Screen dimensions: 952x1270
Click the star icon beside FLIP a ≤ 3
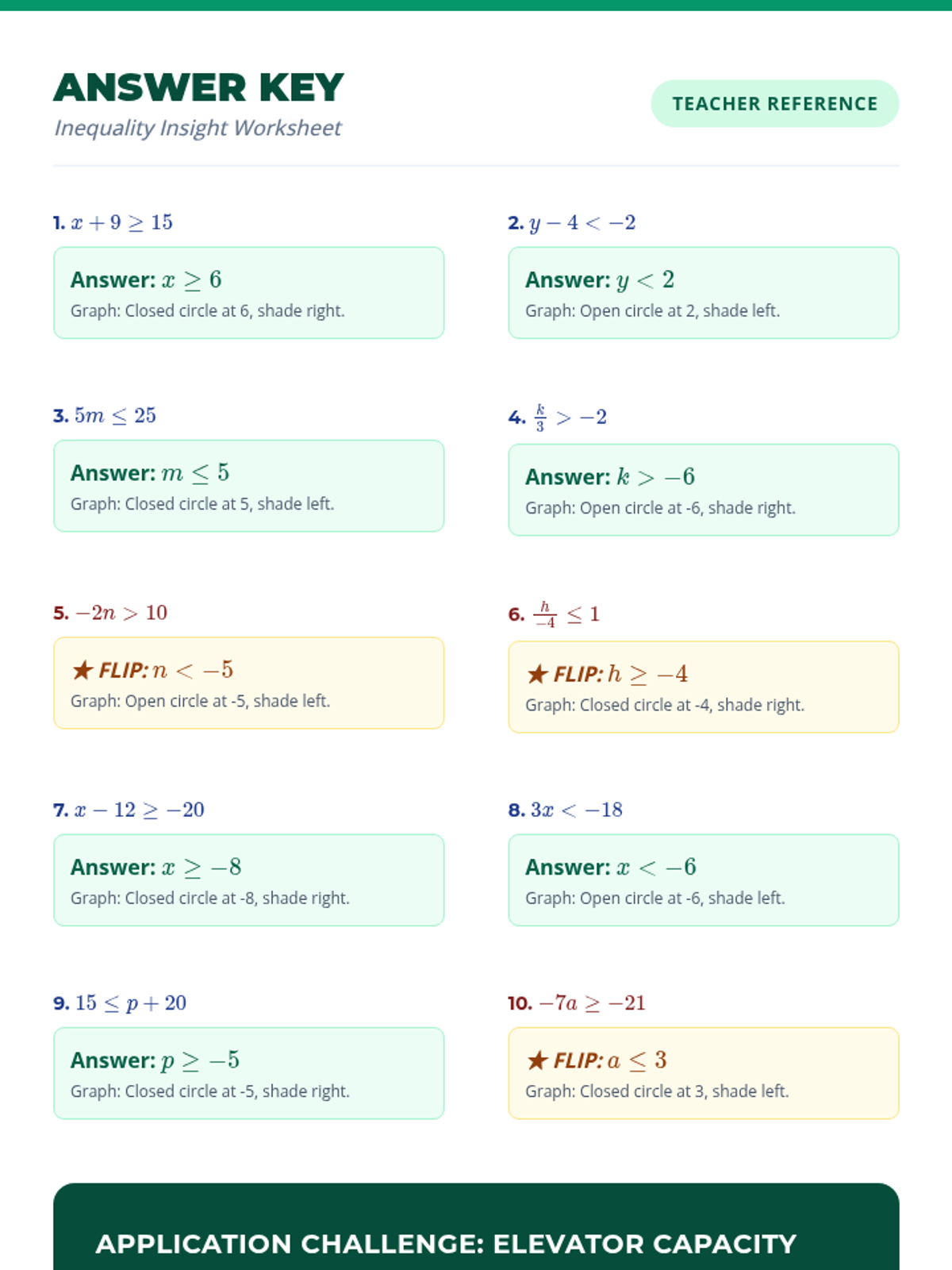click(537, 1060)
